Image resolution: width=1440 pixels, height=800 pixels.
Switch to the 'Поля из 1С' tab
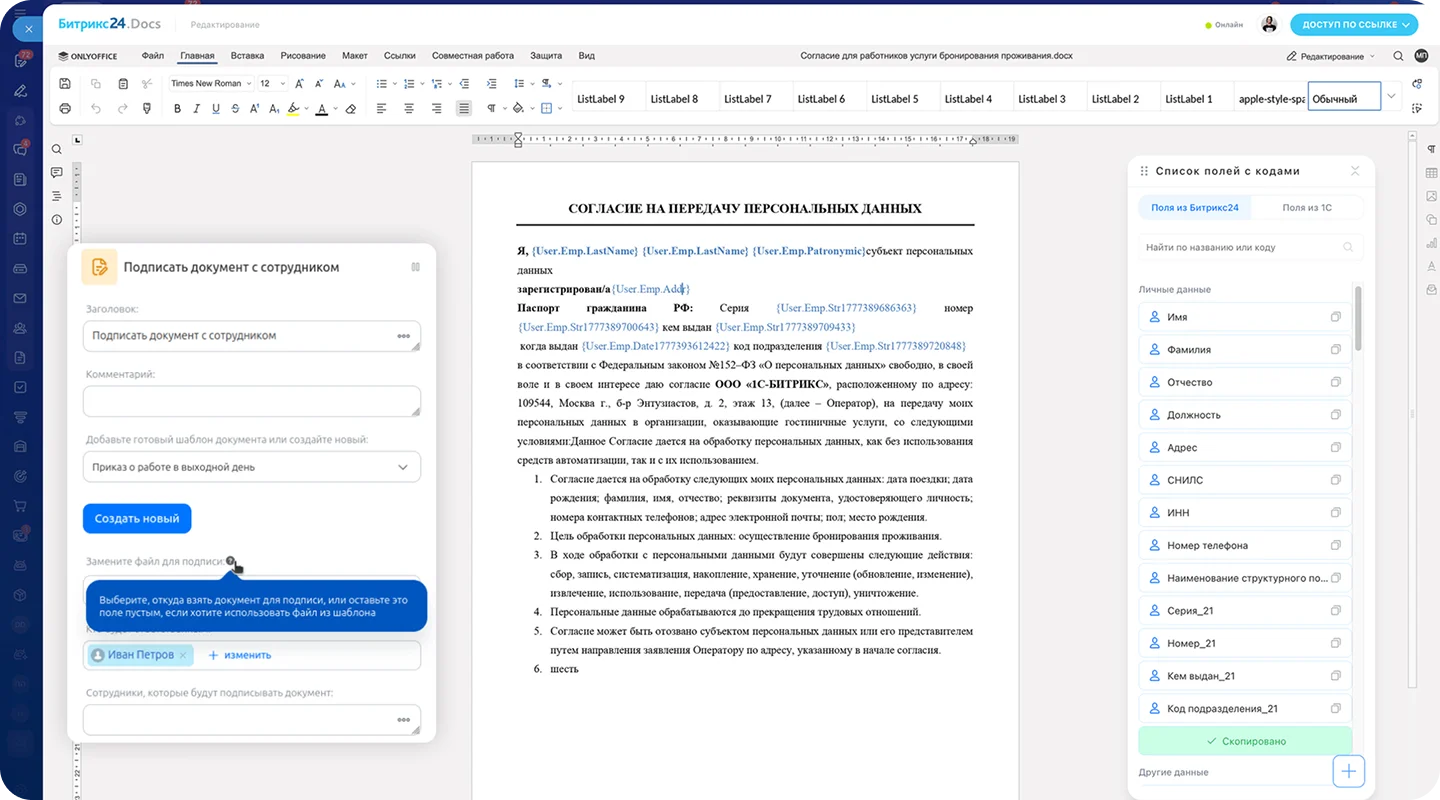1306,208
